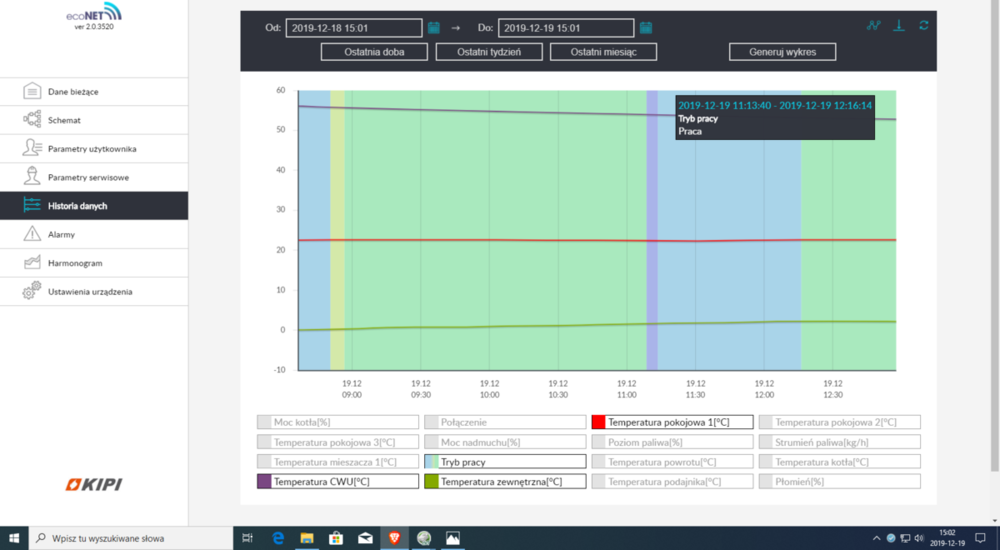The image size is (1000, 550).
Task: Open the Windows notification center
Action: [x=986, y=538]
